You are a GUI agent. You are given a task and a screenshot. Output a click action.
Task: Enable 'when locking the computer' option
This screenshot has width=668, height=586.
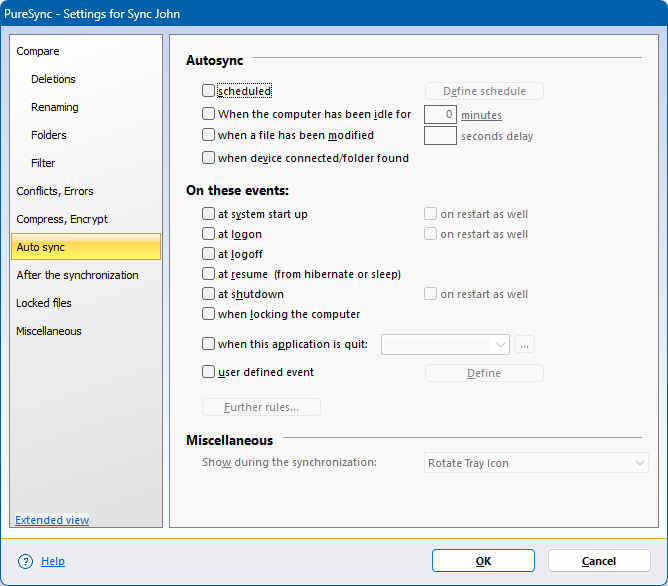pos(208,313)
